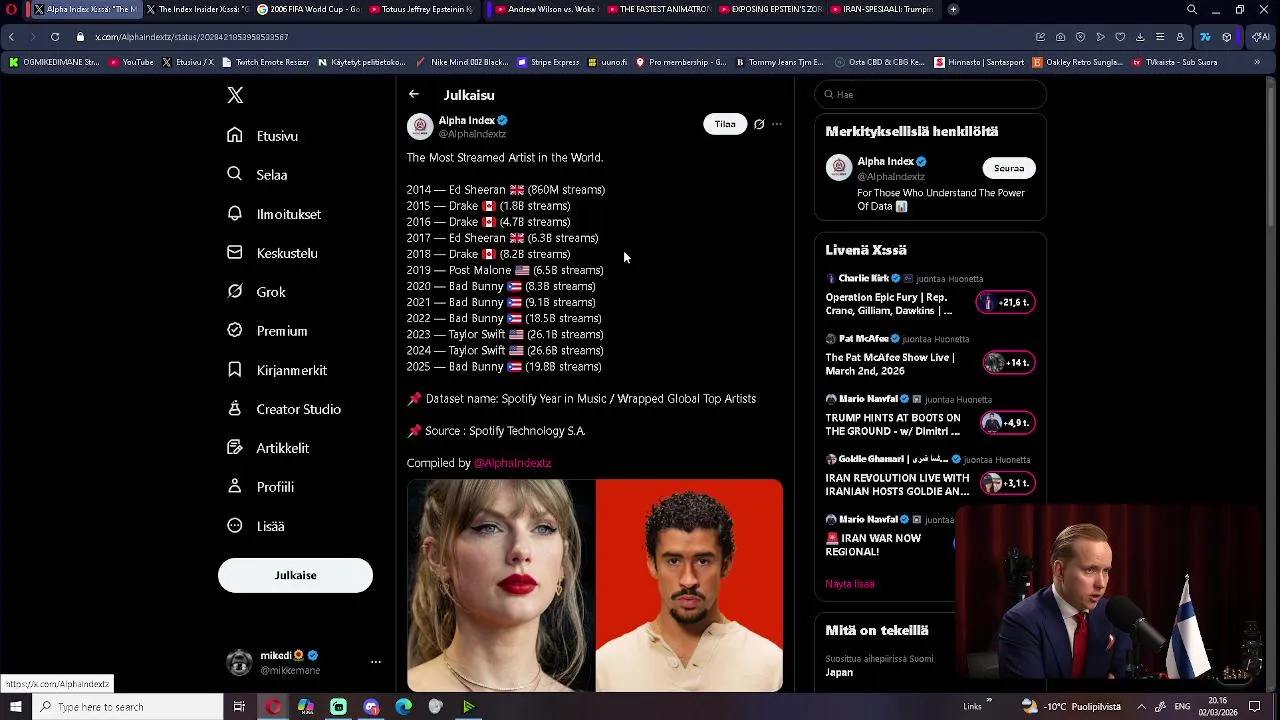Open browser tab search magnifier
This screenshot has height=720, width=1280.
(1191, 9)
